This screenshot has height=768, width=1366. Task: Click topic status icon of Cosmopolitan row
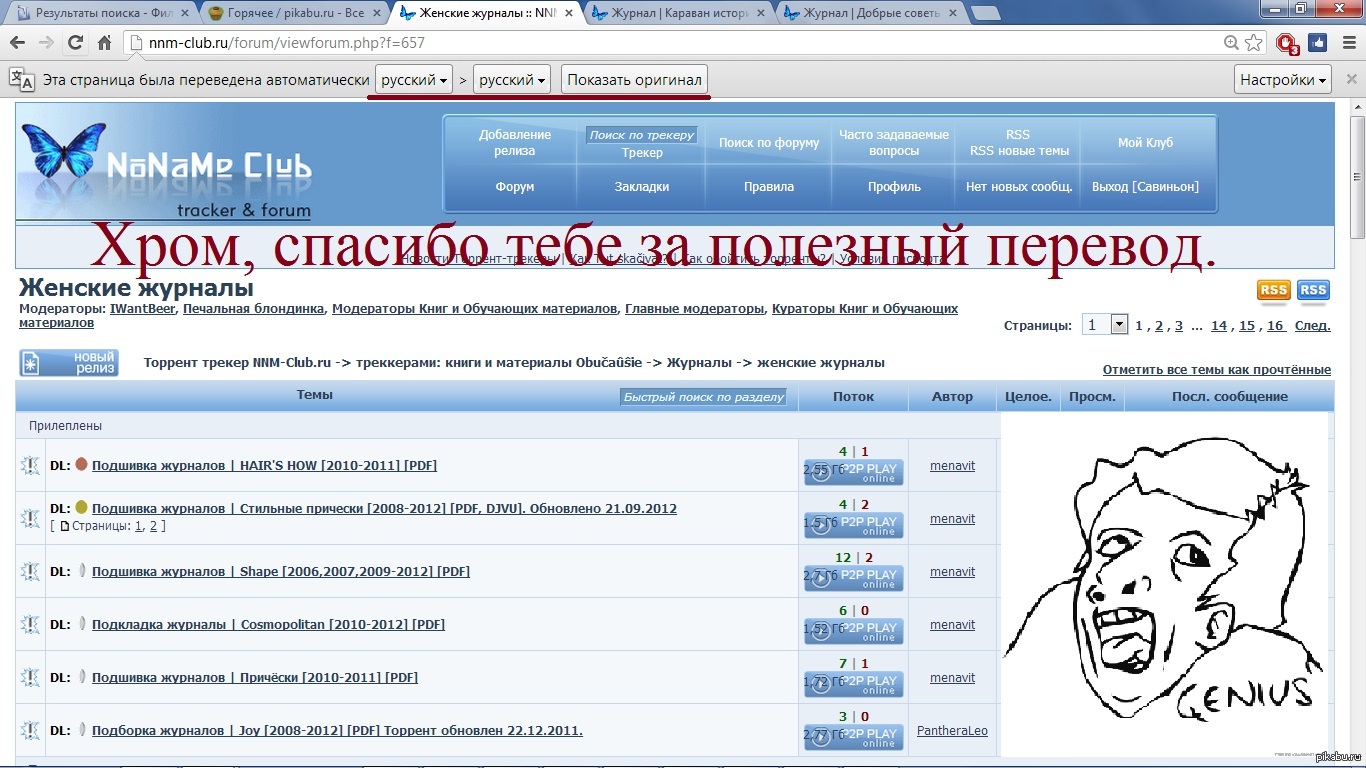(30, 624)
